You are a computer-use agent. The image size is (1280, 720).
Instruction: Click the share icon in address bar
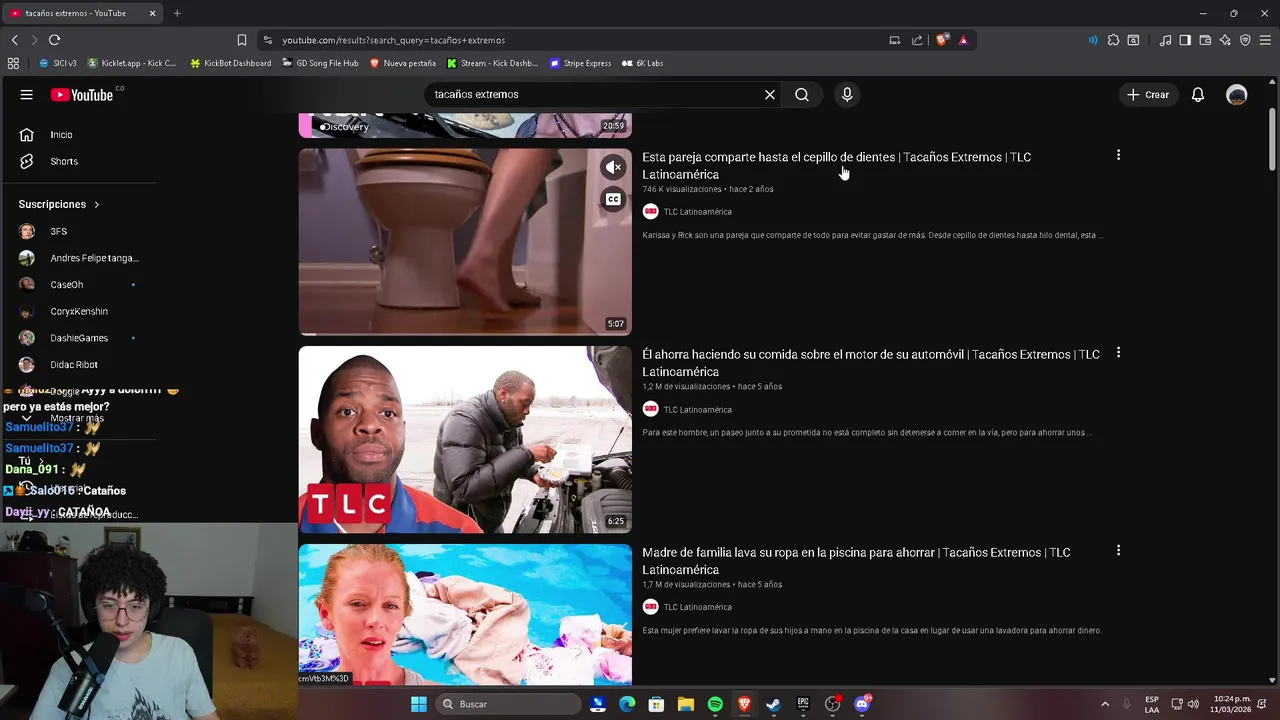[917, 40]
